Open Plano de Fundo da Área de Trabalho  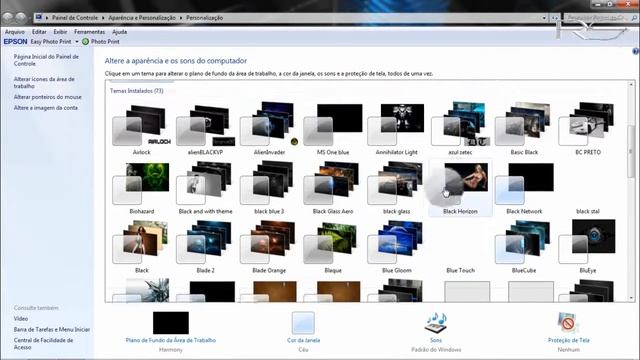tap(171, 340)
